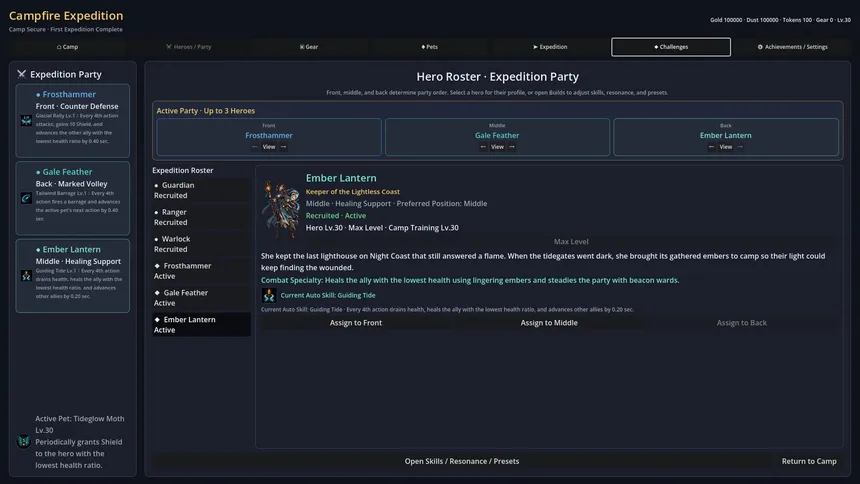Image resolution: width=860 pixels, height=484 pixels.
Task: Move Ember Lantern left with the arrow
Action: (x=711, y=147)
